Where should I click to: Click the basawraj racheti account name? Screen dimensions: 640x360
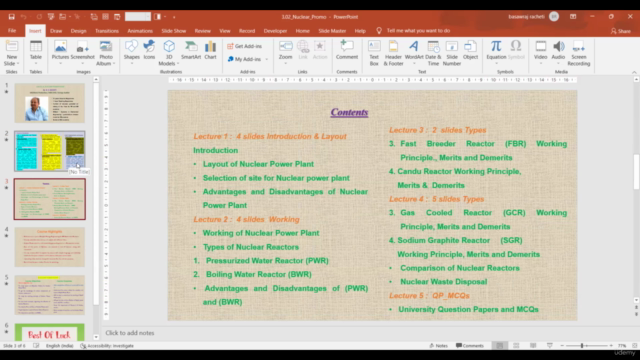point(527,17)
